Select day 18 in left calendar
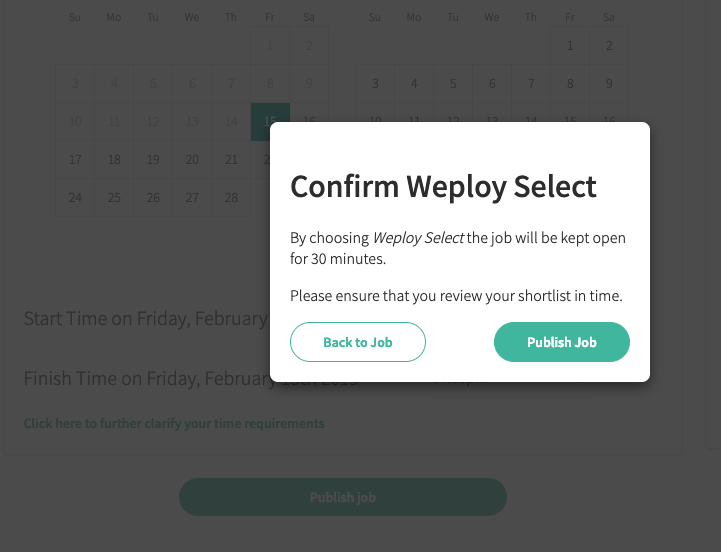 coord(114,160)
